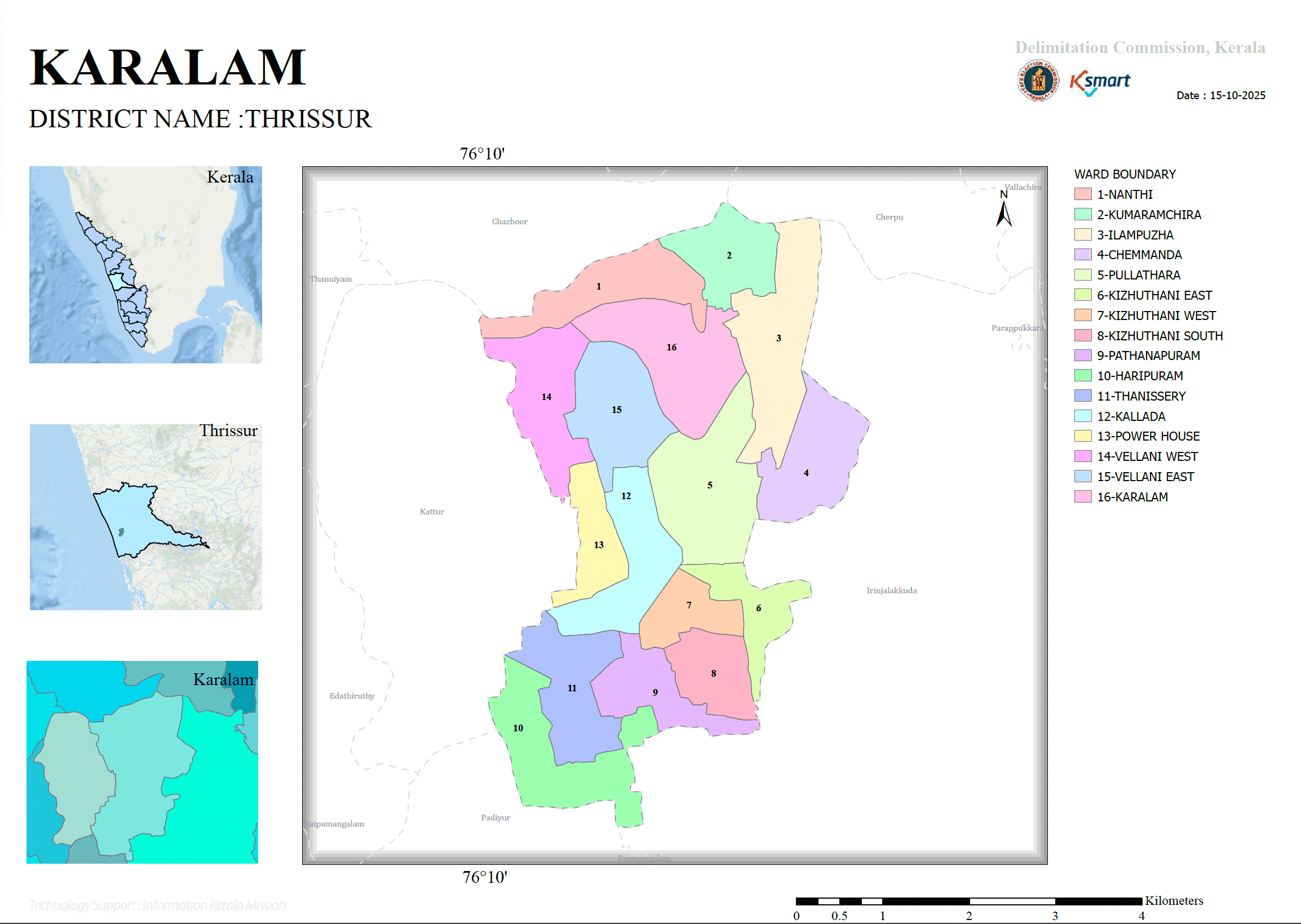The image size is (1301, 924).
Task: Select the 2-KUMARAMCHIRA green legend swatch
Action: 1082,215
